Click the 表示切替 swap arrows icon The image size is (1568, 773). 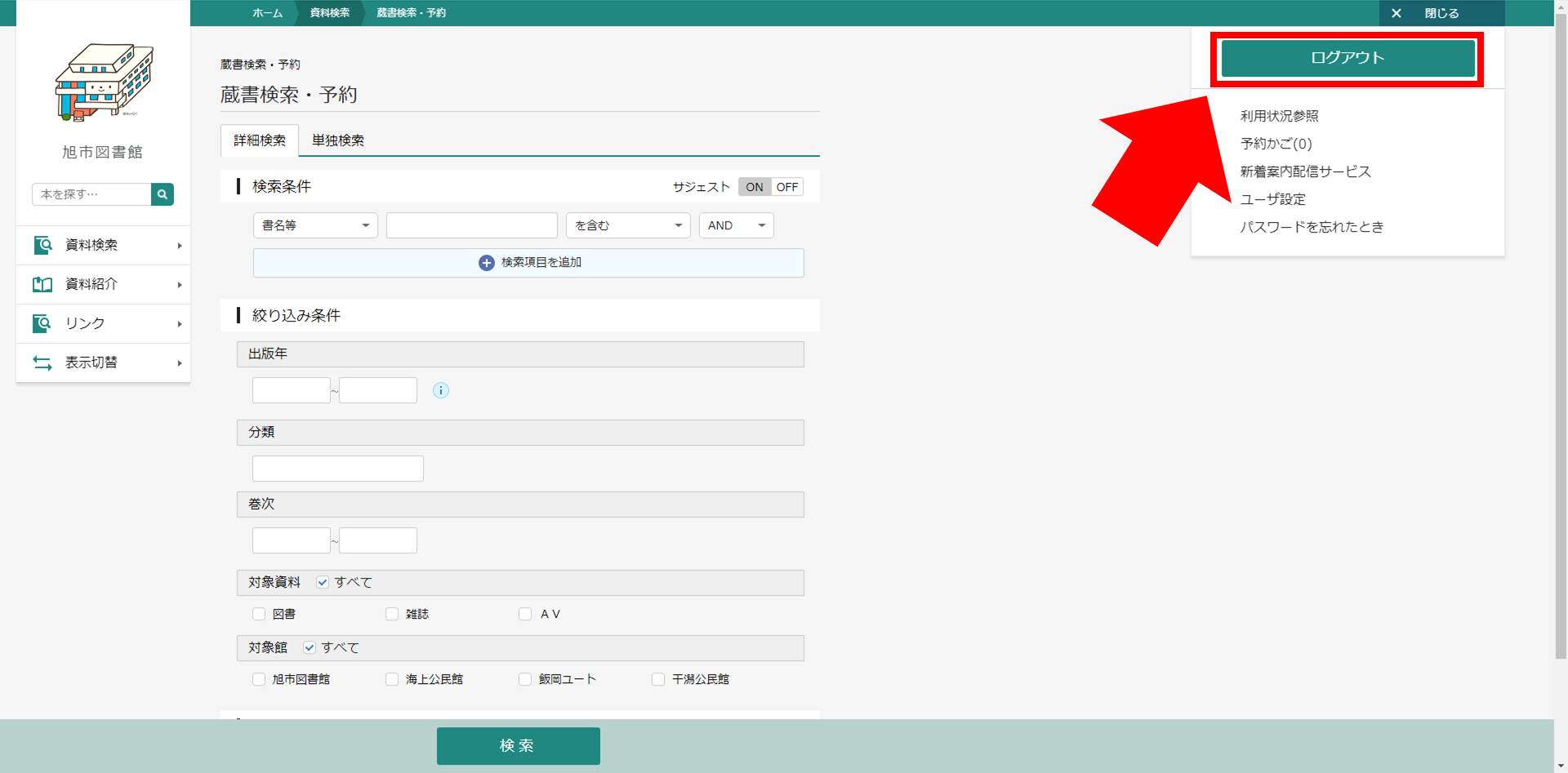[x=42, y=362]
